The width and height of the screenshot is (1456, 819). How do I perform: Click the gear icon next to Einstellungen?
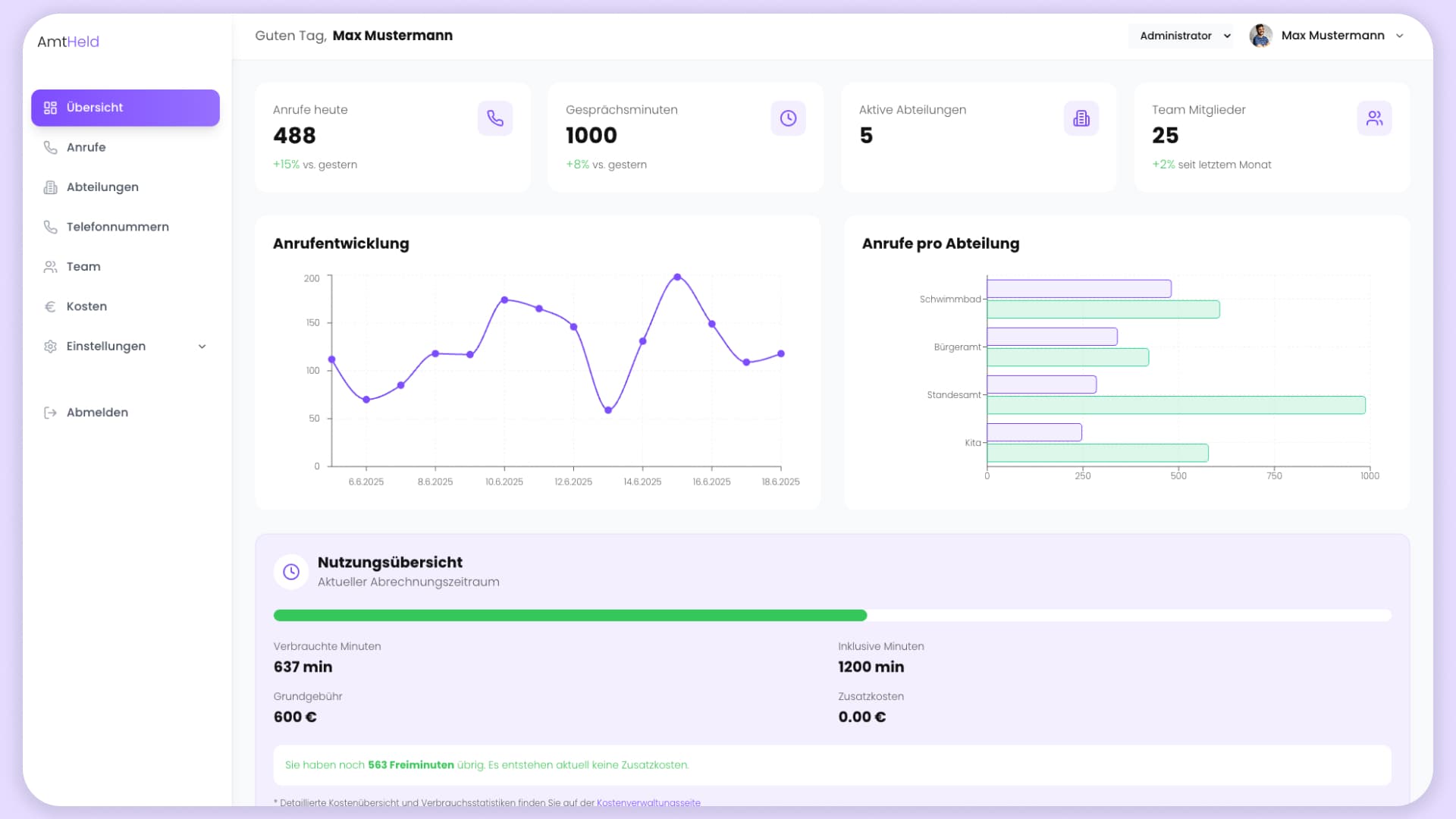50,347
